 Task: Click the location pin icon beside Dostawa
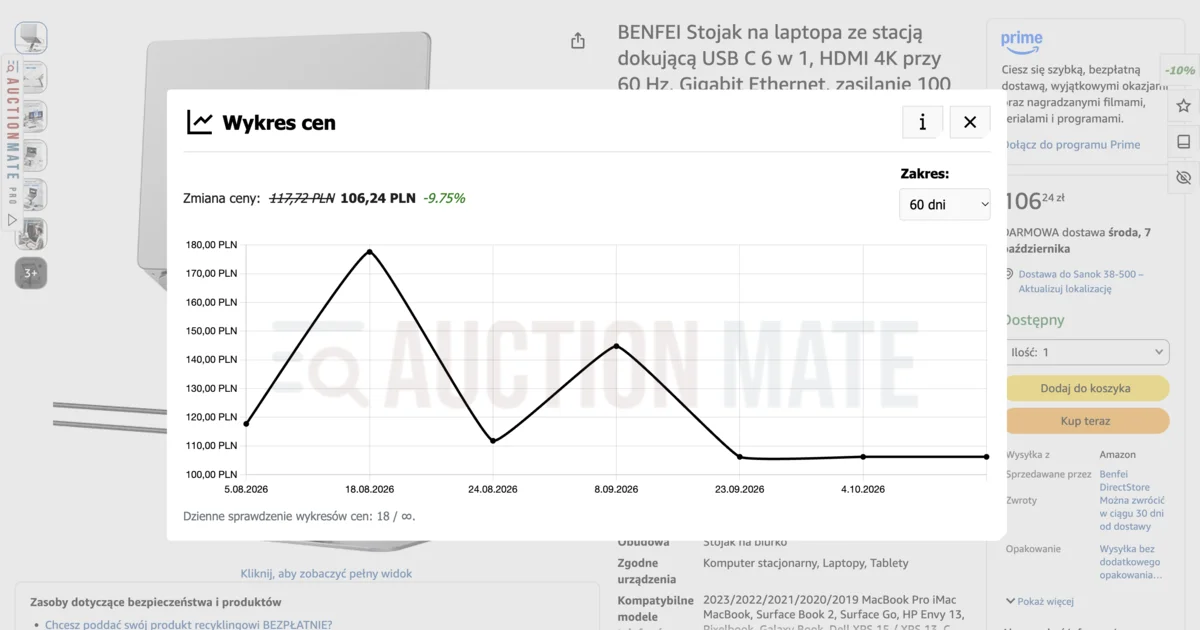(x=1009, y=274)
